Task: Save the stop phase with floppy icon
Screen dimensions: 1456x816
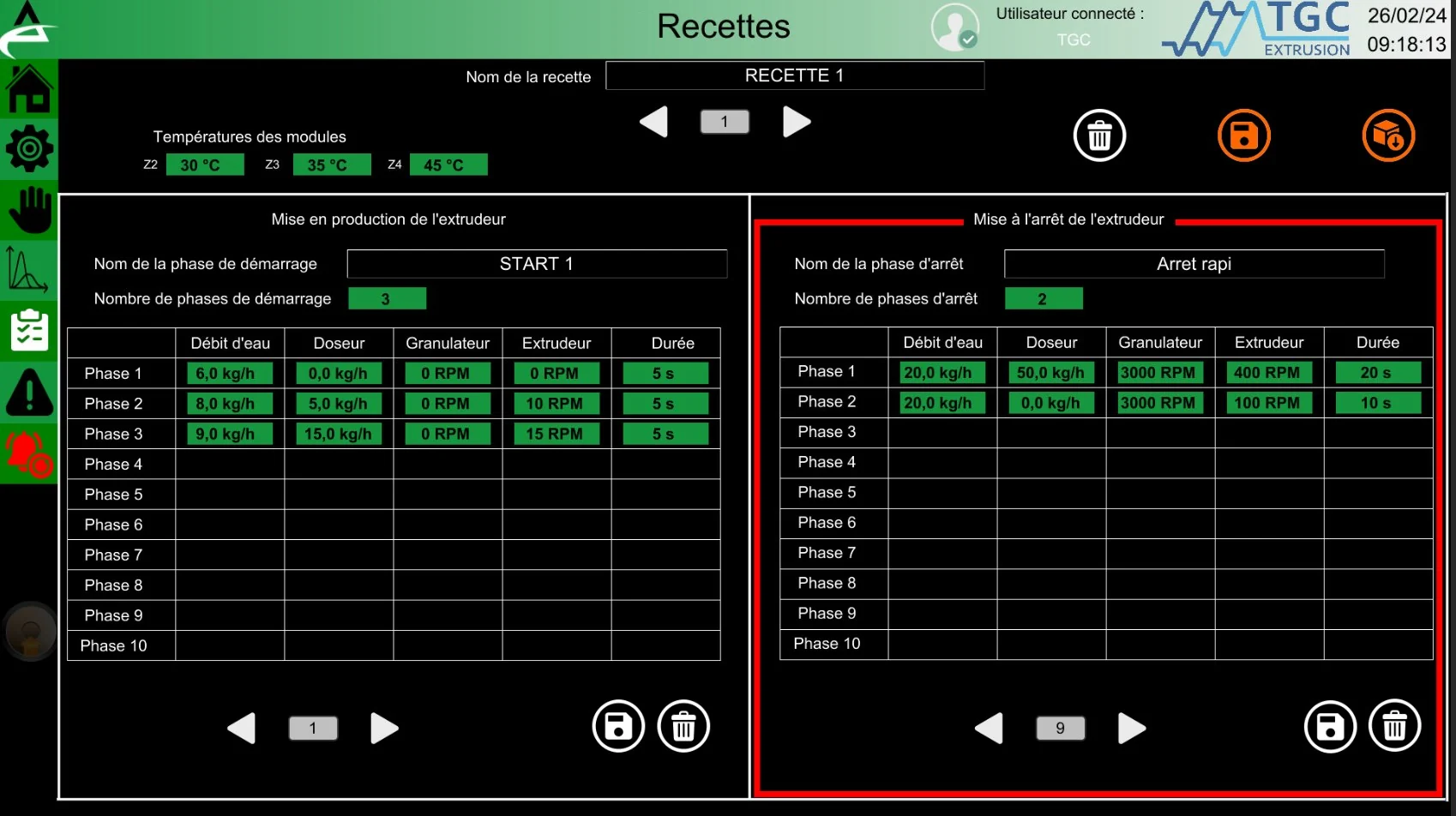Action: tap(1330, 727)
